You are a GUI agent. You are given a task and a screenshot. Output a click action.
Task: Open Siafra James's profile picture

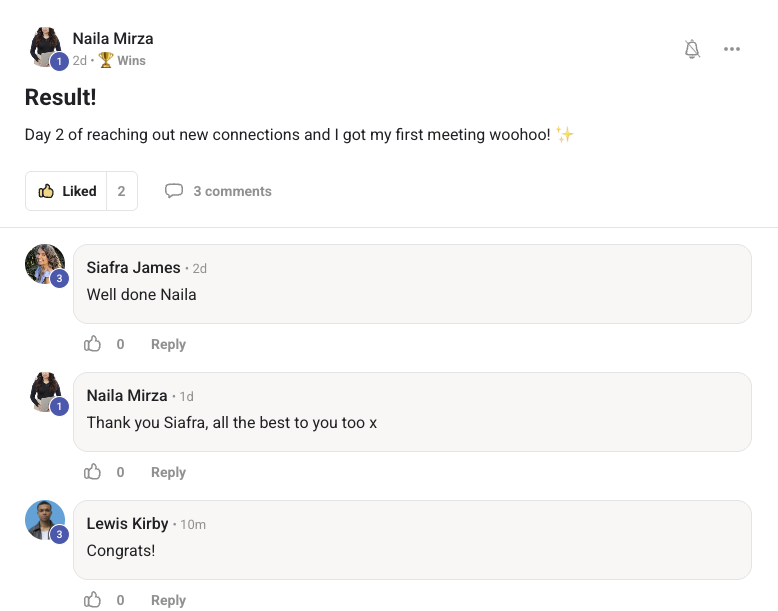point(46,265)
